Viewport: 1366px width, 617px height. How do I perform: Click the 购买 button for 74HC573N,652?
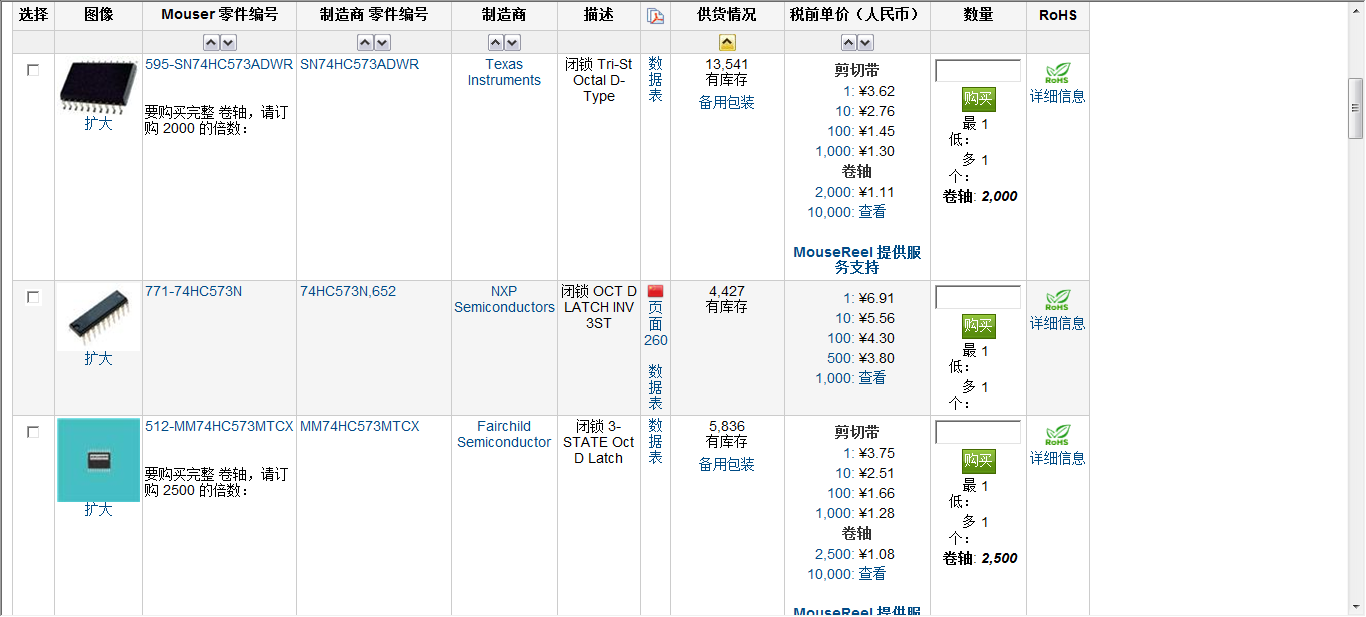978,326
